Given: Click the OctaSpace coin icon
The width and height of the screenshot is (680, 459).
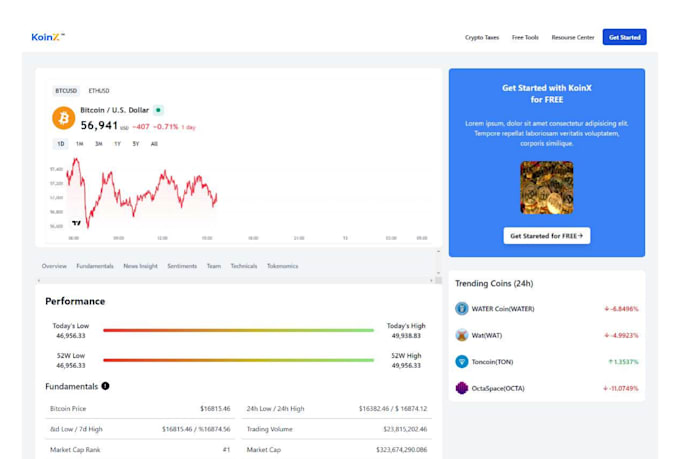Looking at the screenshot, I should pyautogui.click(x=462, y=388).
